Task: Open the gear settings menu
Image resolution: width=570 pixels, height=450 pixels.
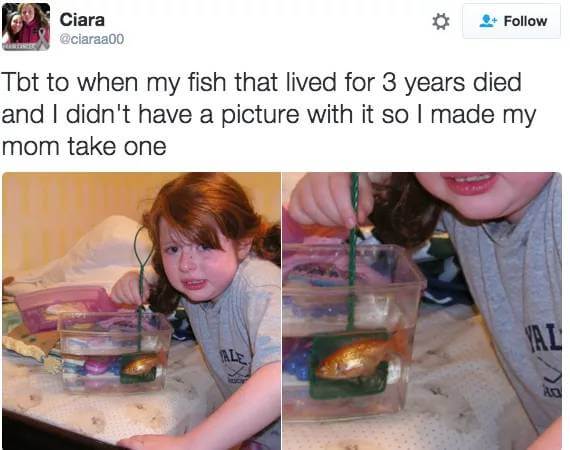Action: 440,21
